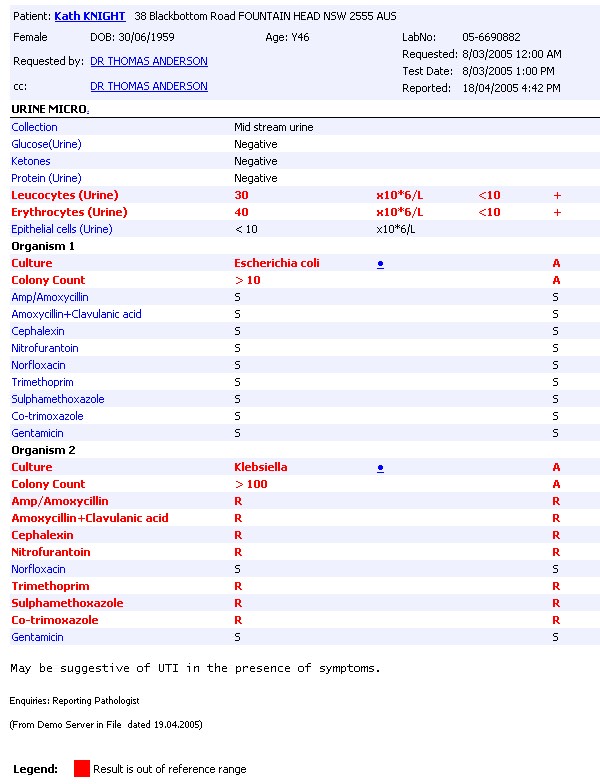This screenshot has width=600, height=784.
Task: Select the Collection test name
Action: click(x=35, y=128)
